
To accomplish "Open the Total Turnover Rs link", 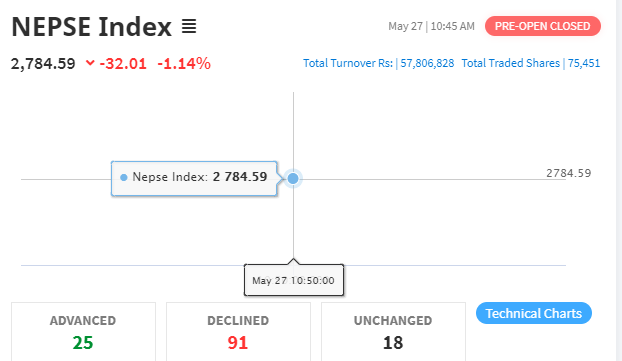I will tap(378, 63).
